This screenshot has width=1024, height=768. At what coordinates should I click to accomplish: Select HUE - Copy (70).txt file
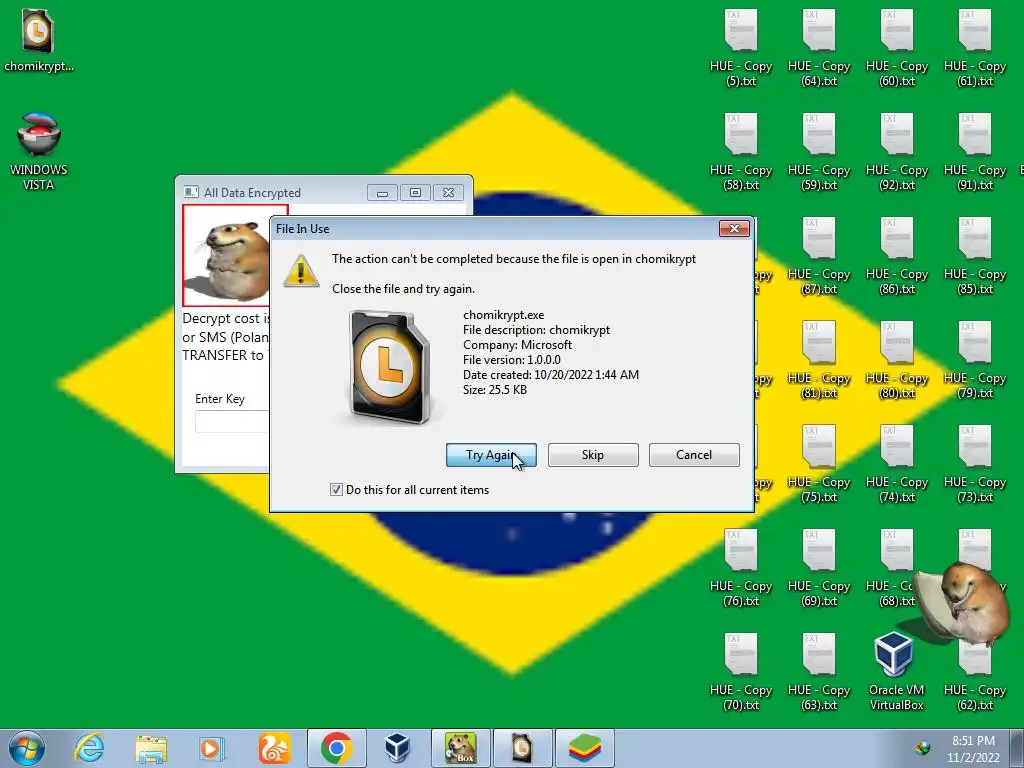click(x=741, y=671)
